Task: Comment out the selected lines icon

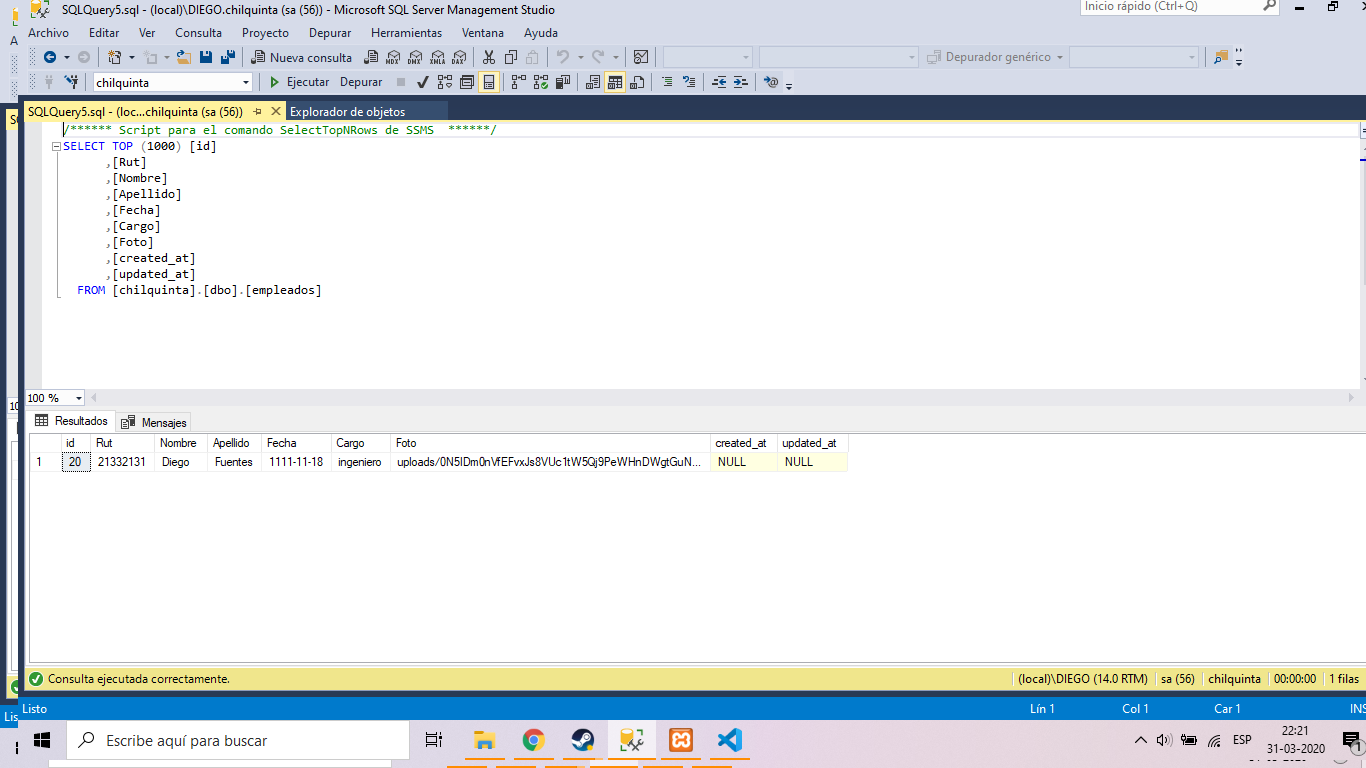Action: pos(667,82)
